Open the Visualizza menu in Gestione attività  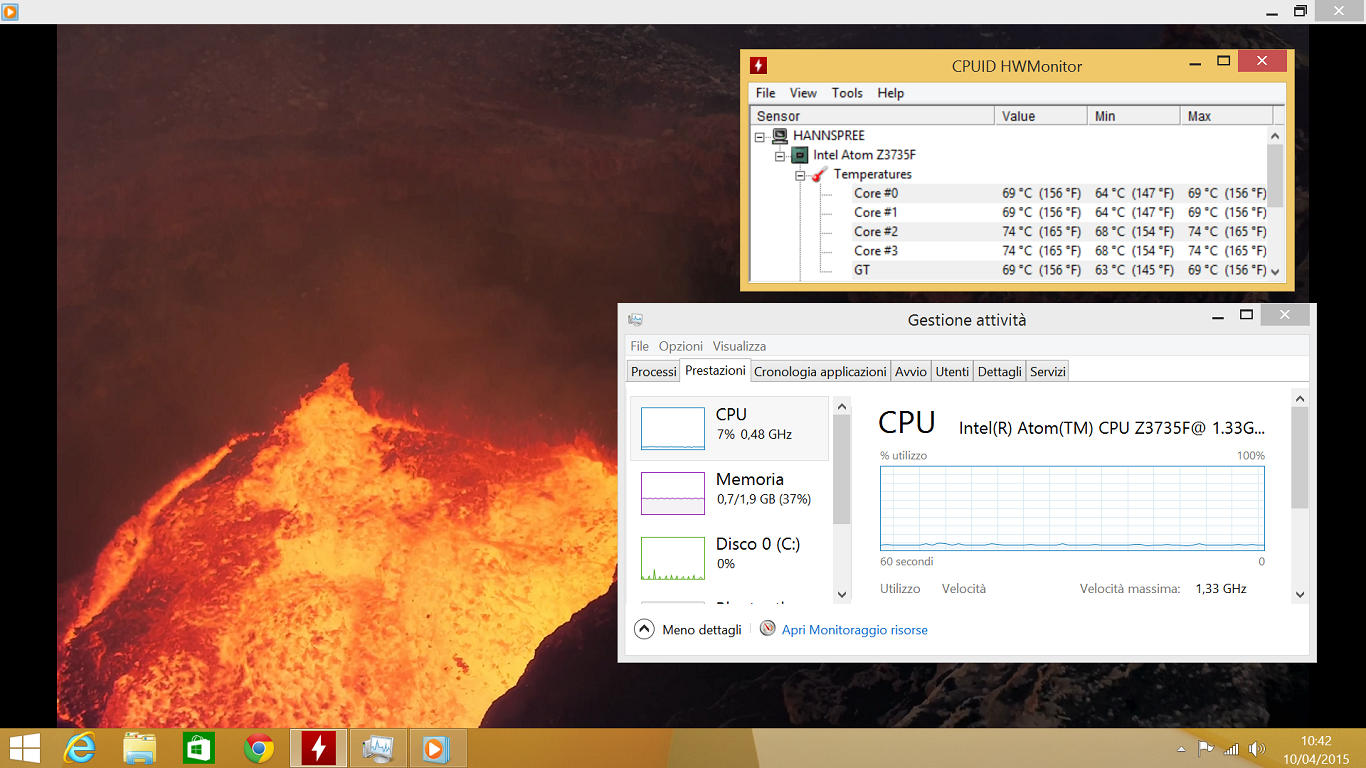tap(738, 346)
